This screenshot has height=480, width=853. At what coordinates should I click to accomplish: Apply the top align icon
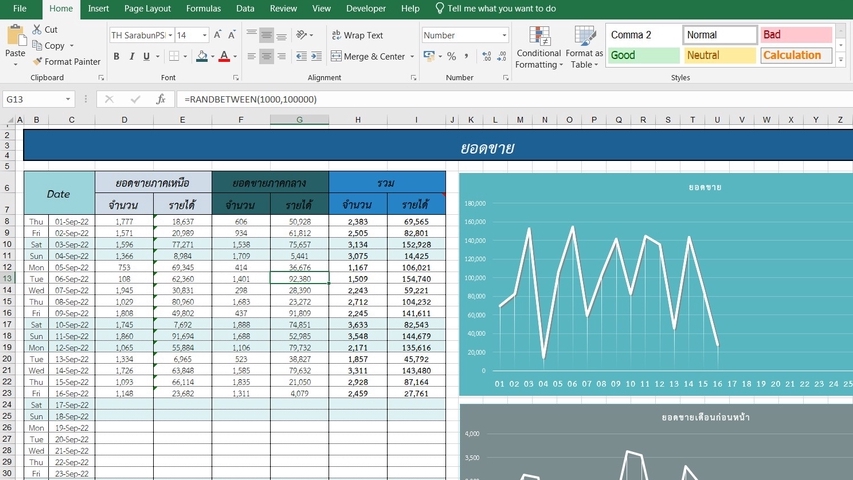[251, 35]
